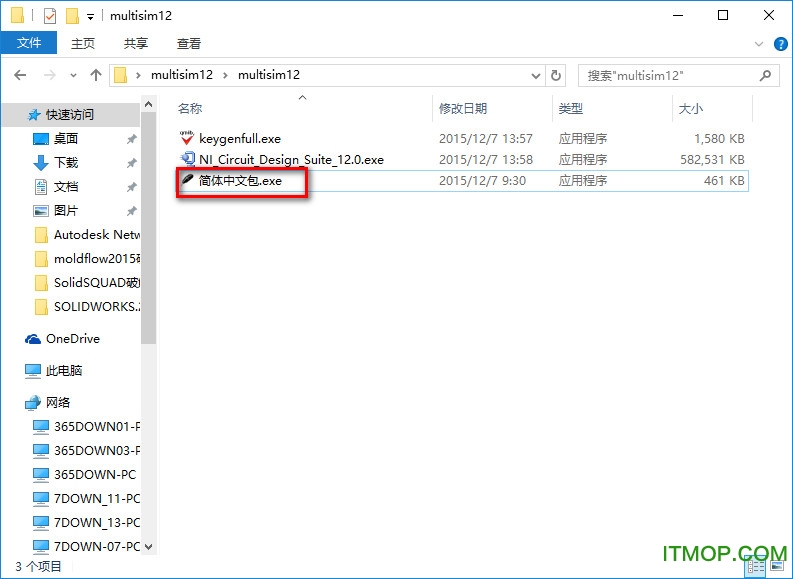793x579 pixels.
Task: Click the Back navigation arrow
Action: pyautogui.click(x=20, y=75)
